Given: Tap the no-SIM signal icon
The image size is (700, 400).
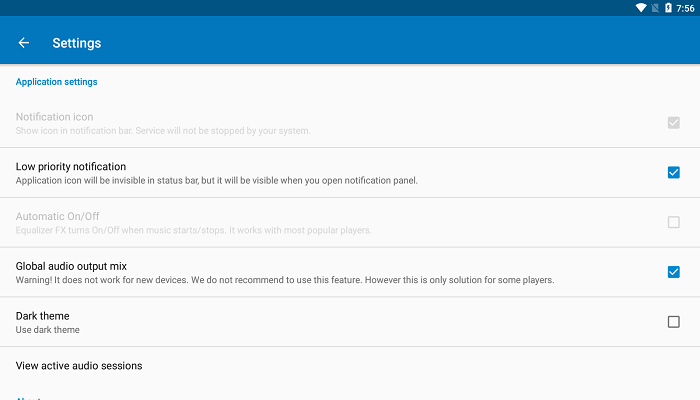Looking at the screenshot, I should pyautogui.click(x=654, y=8).
